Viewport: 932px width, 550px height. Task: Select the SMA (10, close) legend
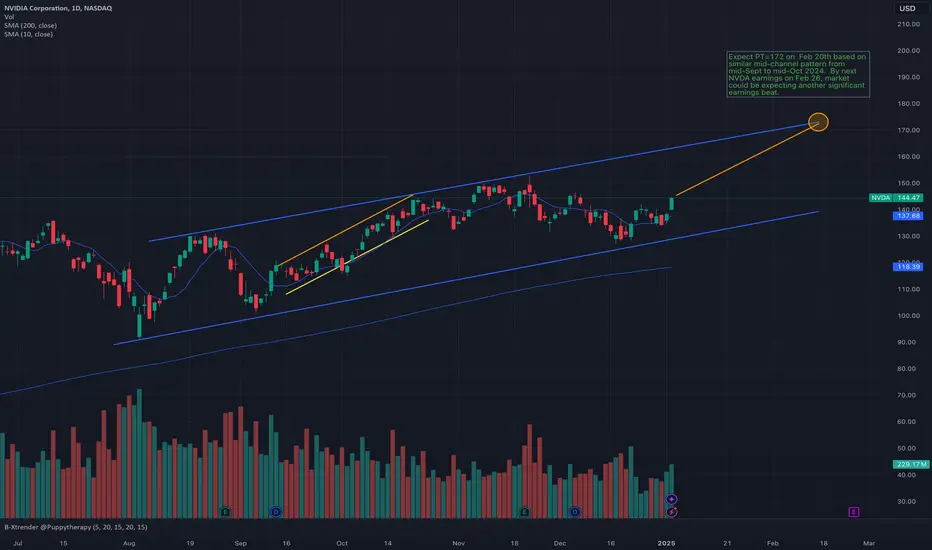click(x=29, y=34)
